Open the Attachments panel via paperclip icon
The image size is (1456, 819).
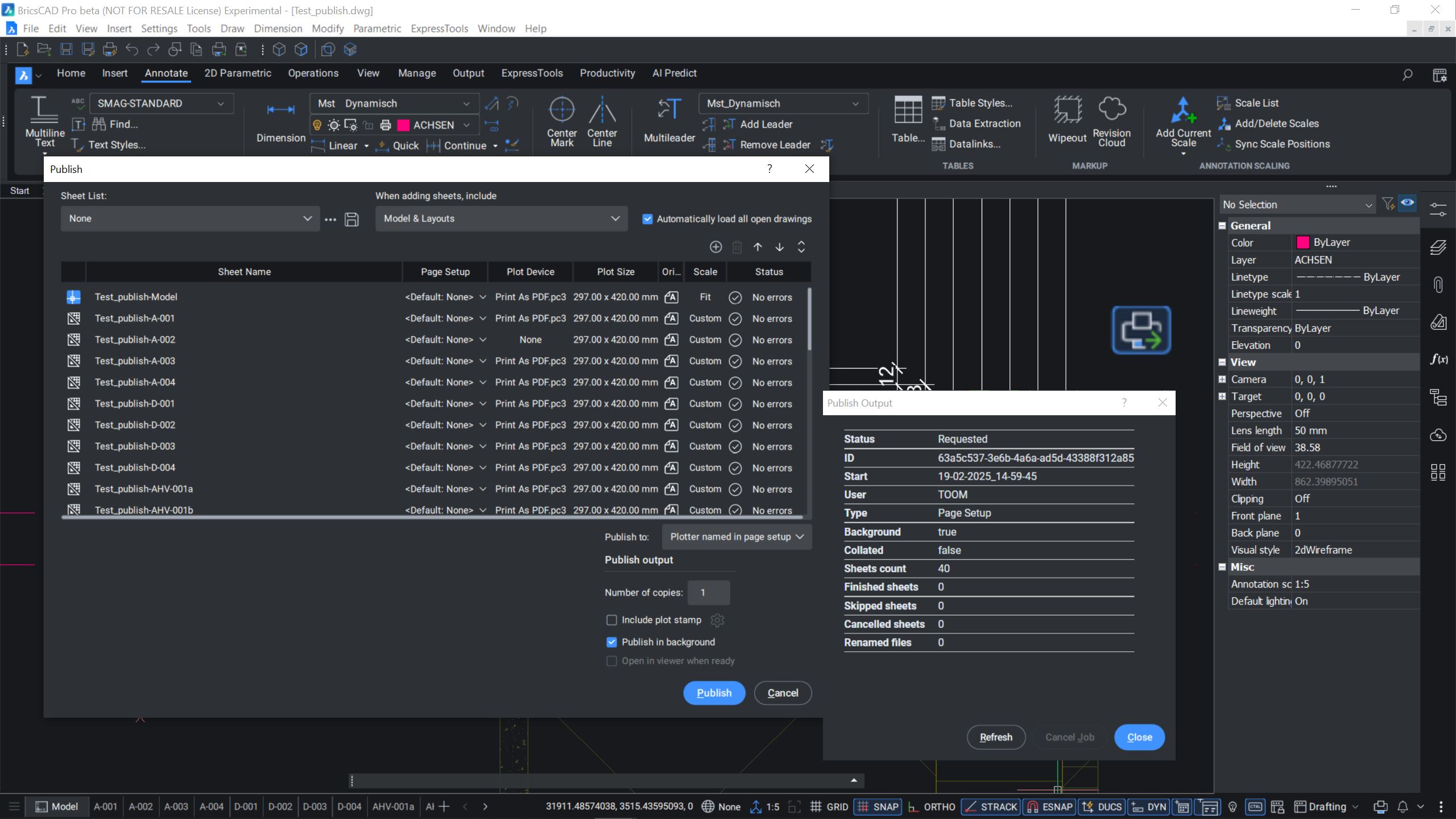[x=1439, y=284]
